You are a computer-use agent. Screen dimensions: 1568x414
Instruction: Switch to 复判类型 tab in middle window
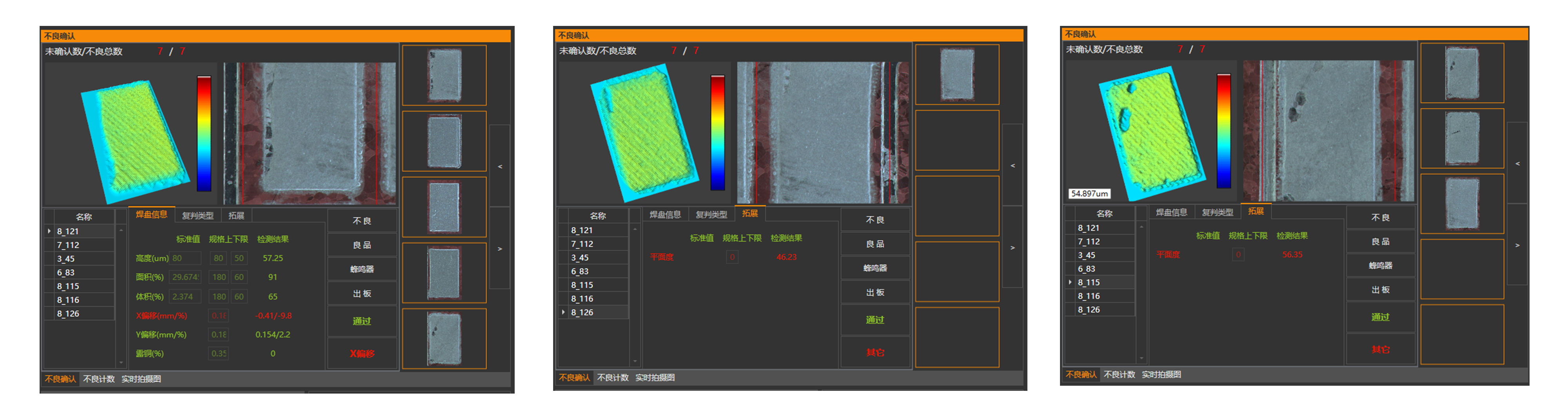[711, 215]
